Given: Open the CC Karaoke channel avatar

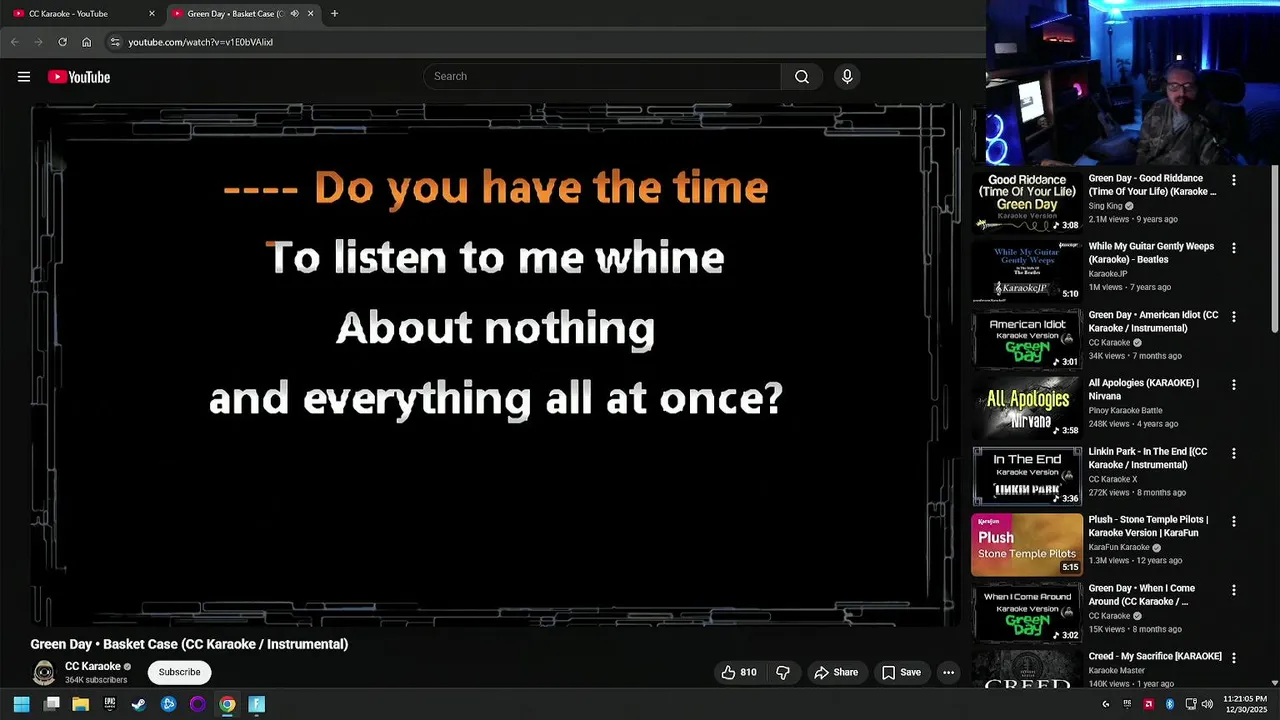Looking at the screenshot, I should (44, 673).
